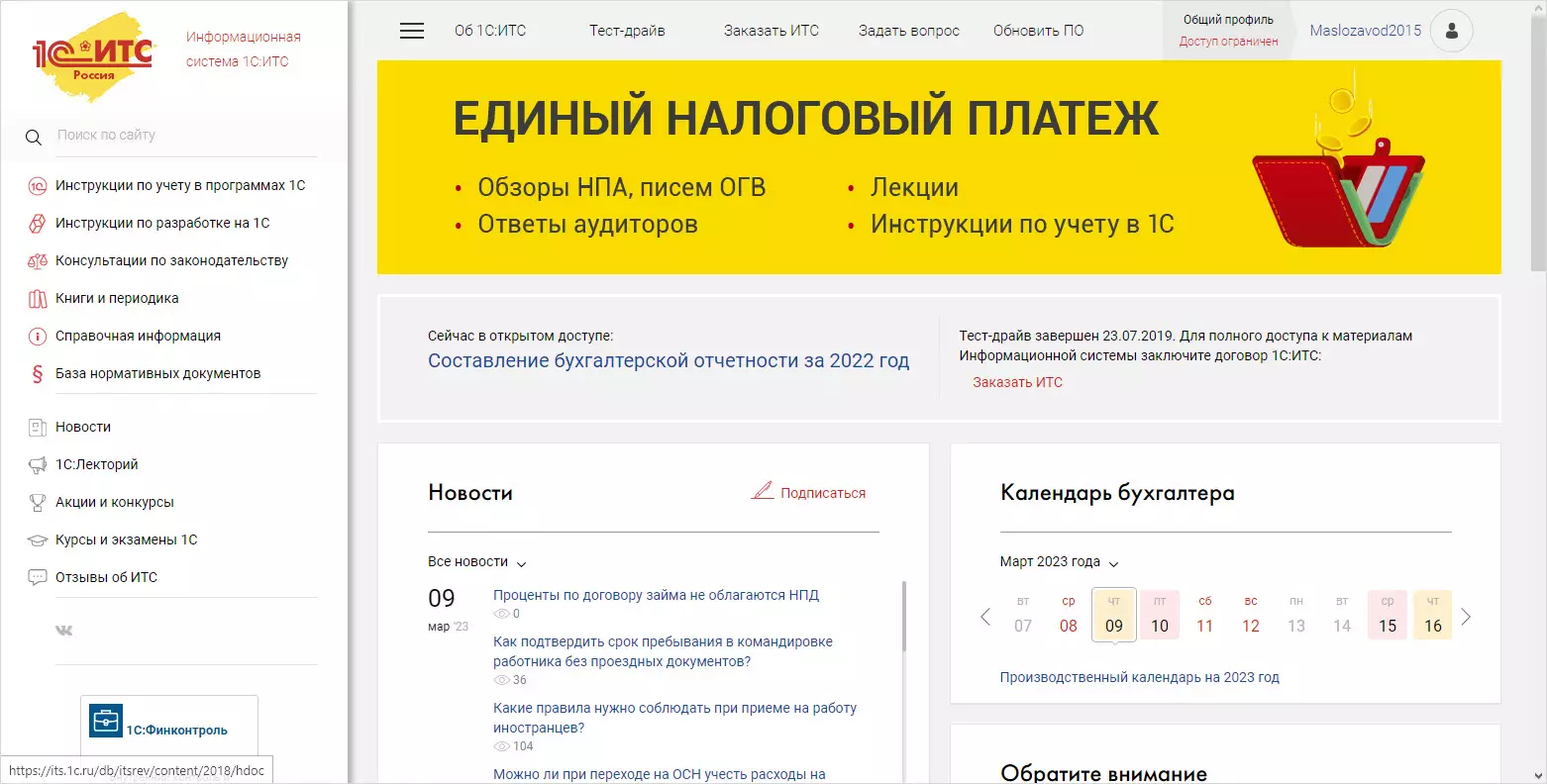
Task: Open the 1С:Лекторий sidebar link
Action: click(97, 465)
